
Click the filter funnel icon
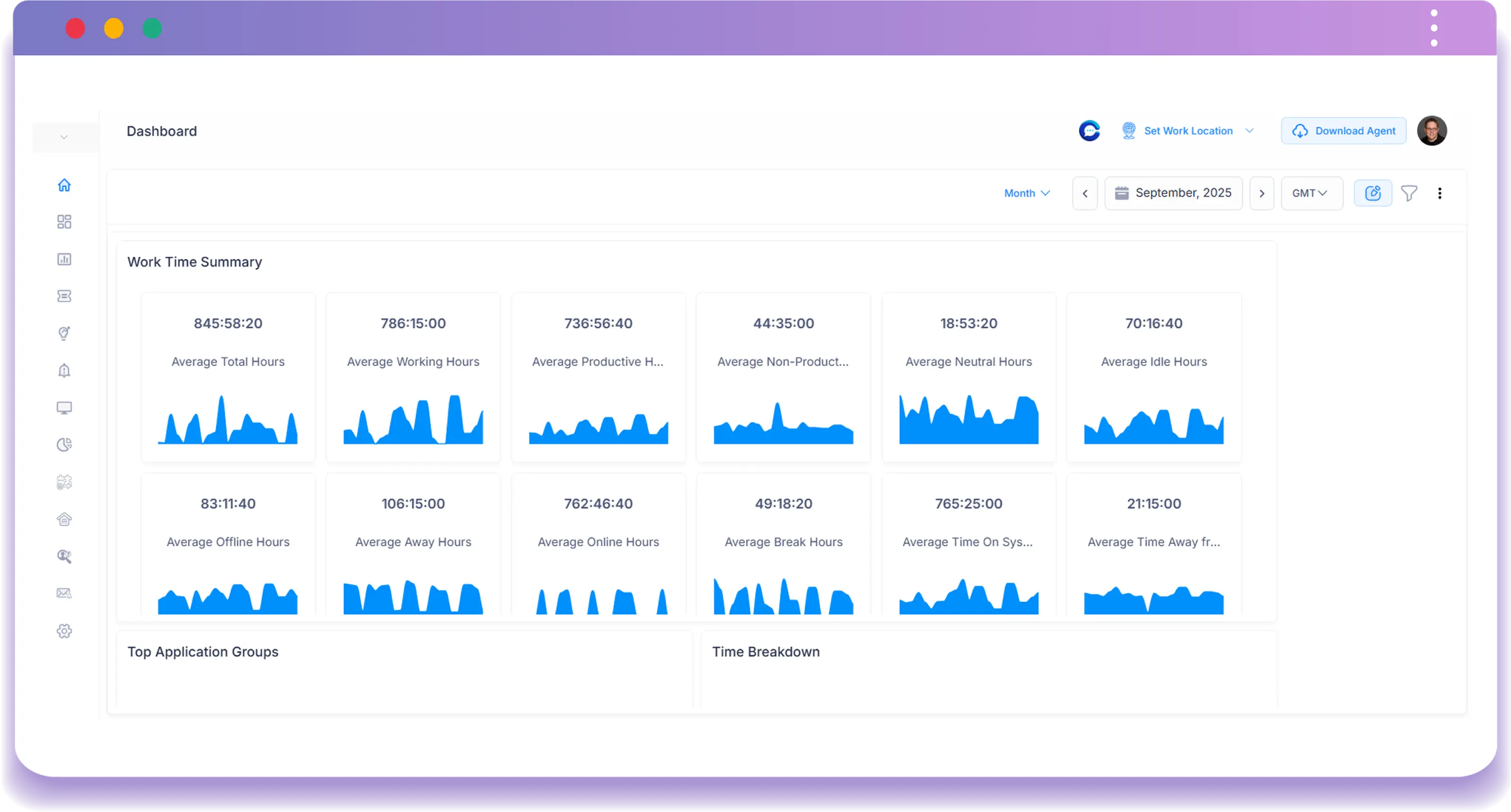tap(1409, 193)
